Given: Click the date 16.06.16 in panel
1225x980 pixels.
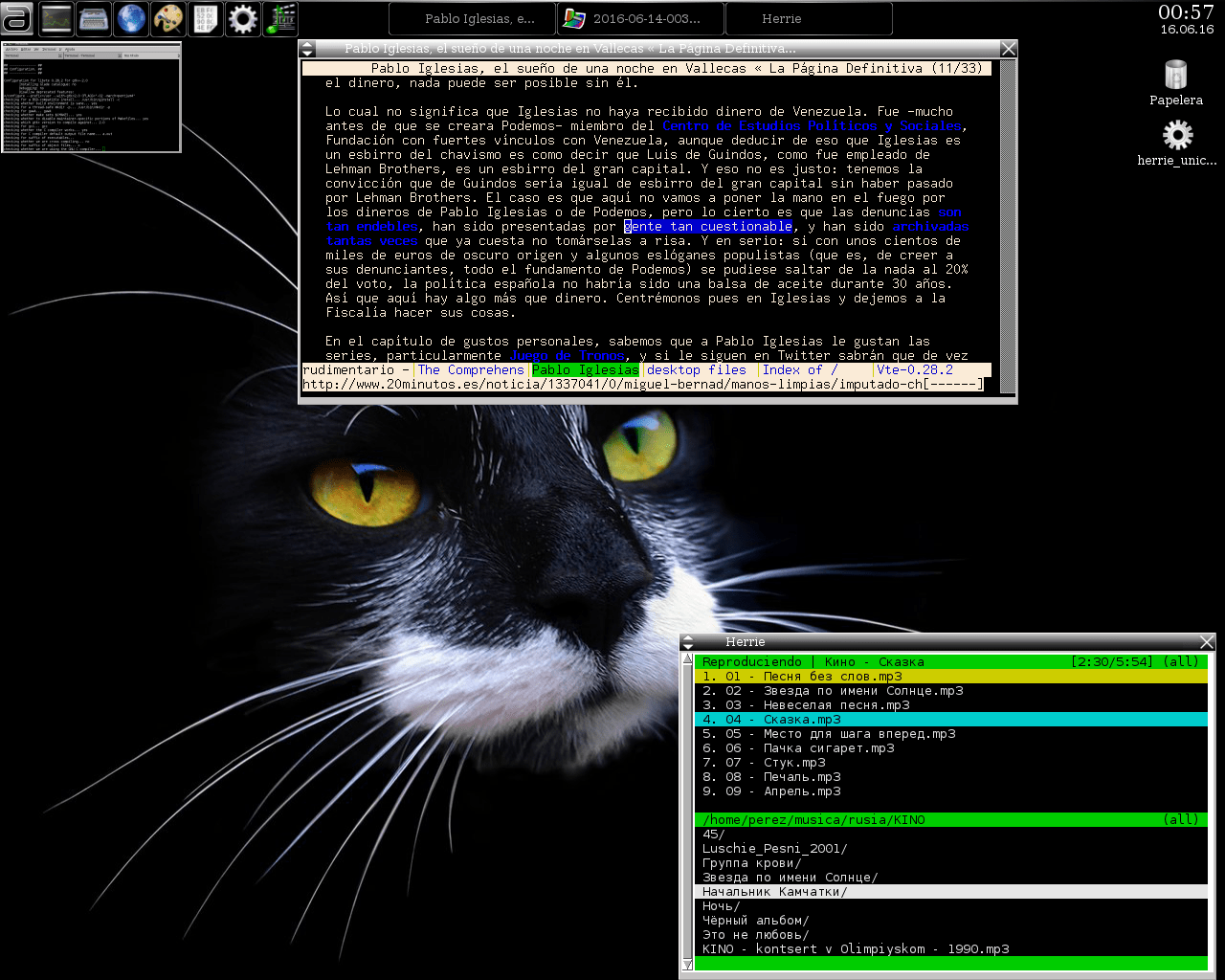Looking at the screenshot, I should pos(1187,30).
